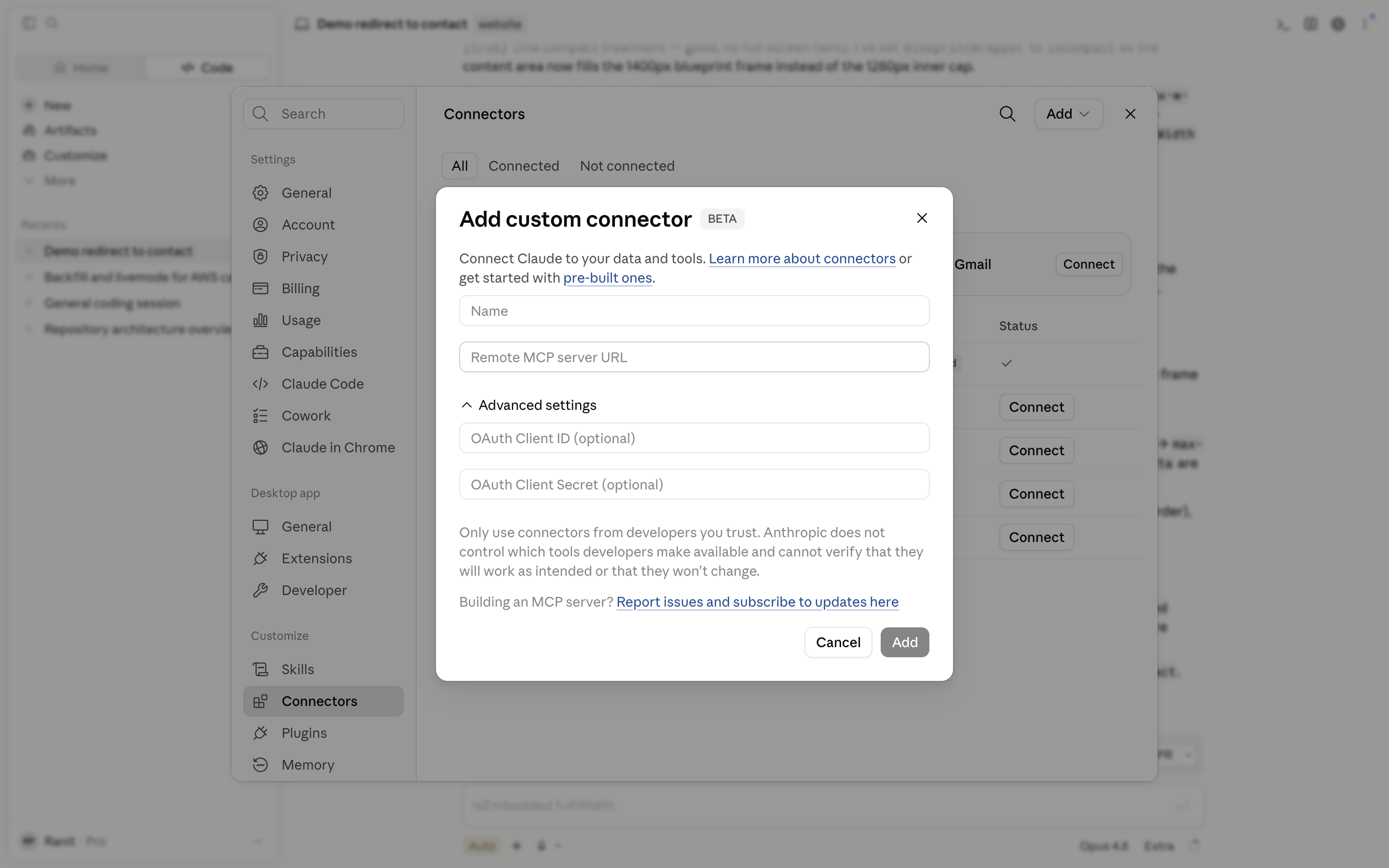1389x868 pixels.
Task: Close the settings window
Action: pos(1130,114)
